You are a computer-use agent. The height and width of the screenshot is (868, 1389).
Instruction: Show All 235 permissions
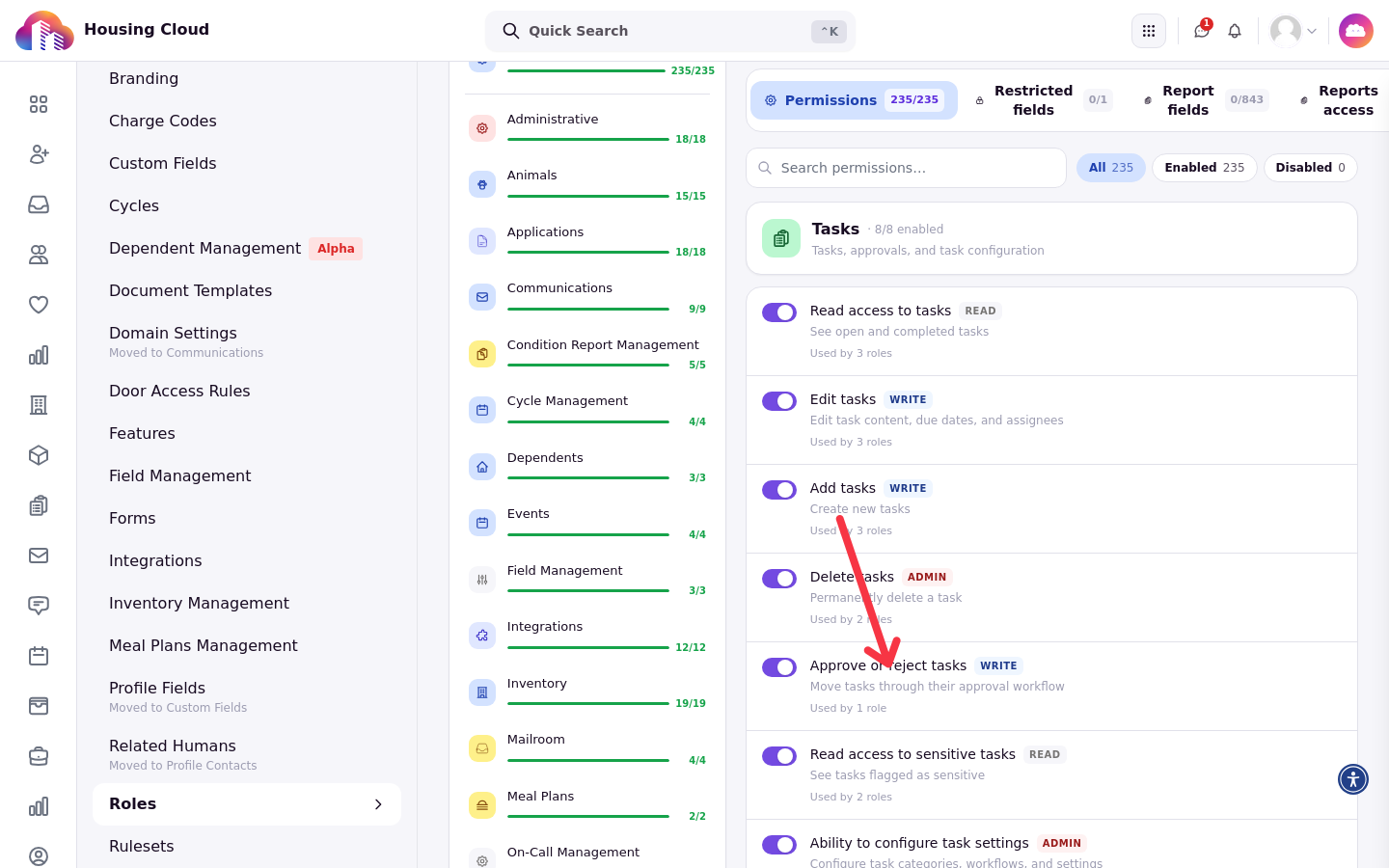click(x=1111, y=168)
